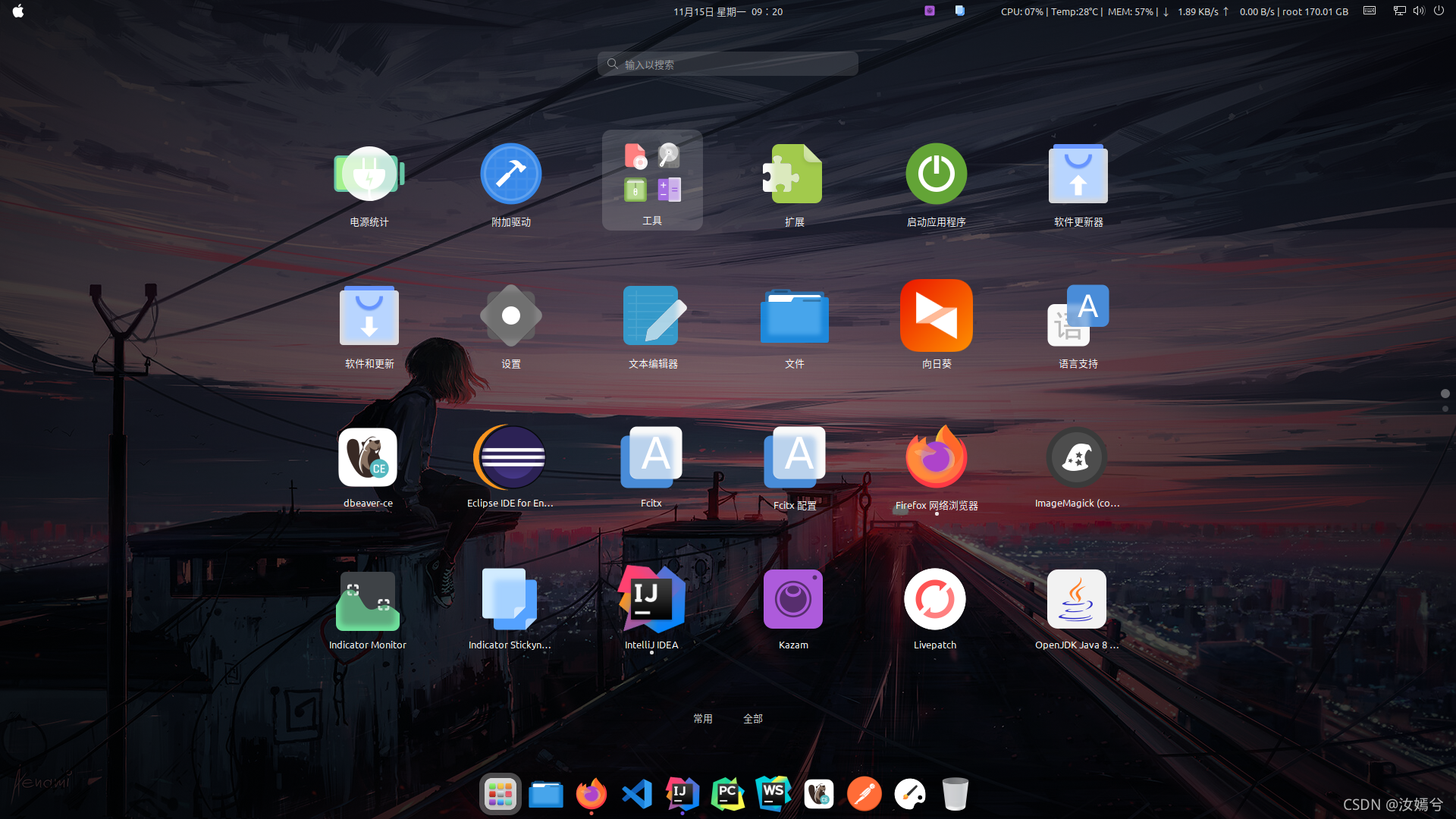Go to second page indicator dot
Screen dimensions: 1456x819
pos(1445,409)
